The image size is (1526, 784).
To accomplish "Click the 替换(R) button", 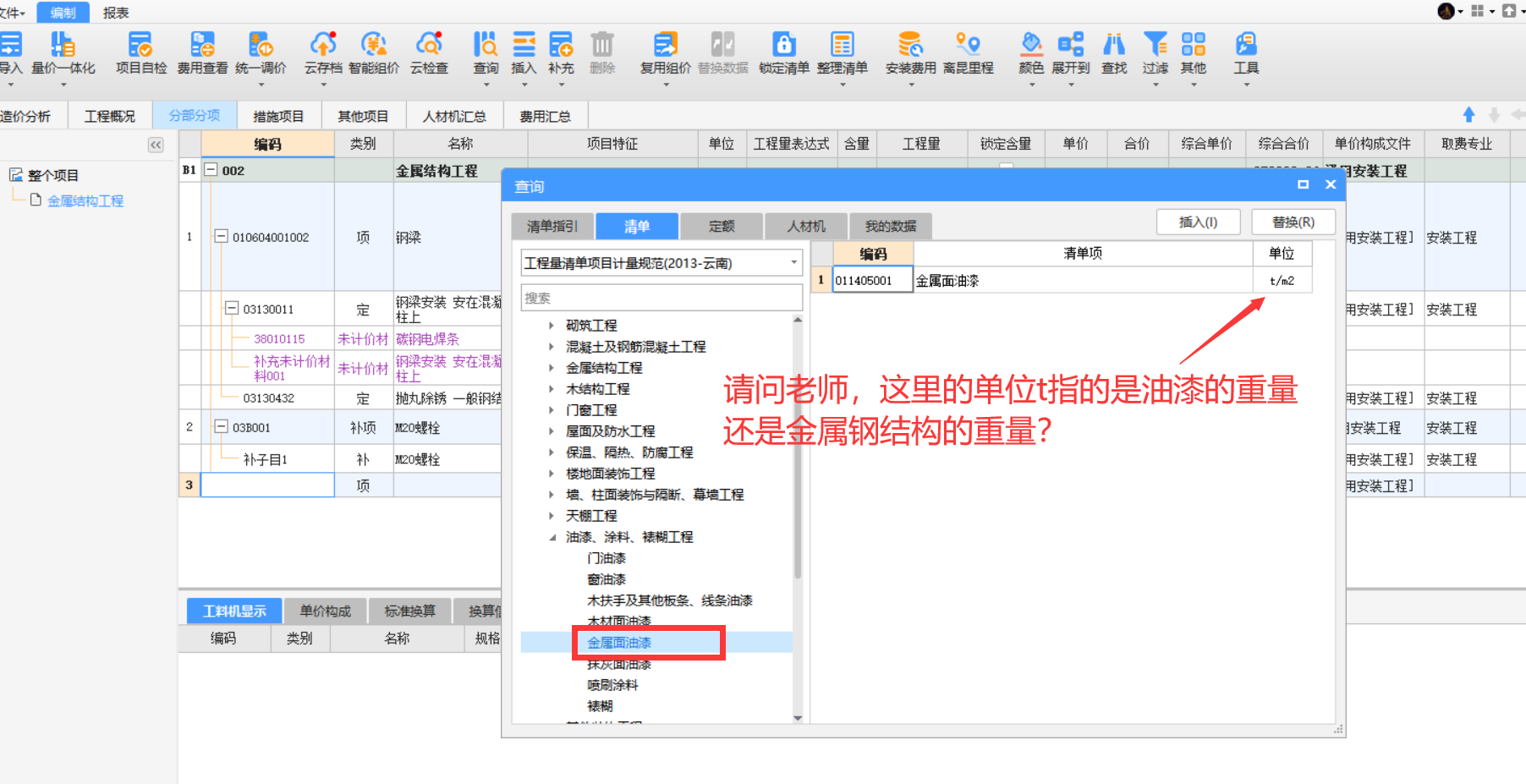I will 1293,222.
